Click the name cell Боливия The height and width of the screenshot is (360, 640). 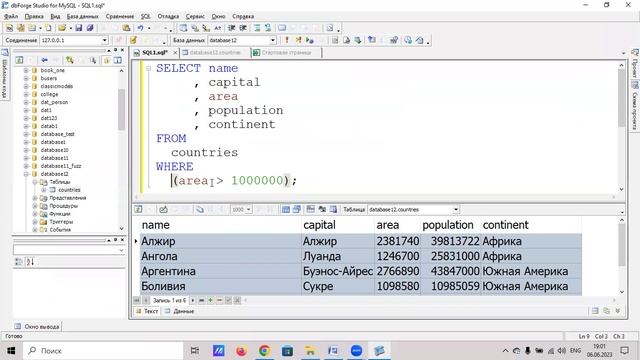220,287
